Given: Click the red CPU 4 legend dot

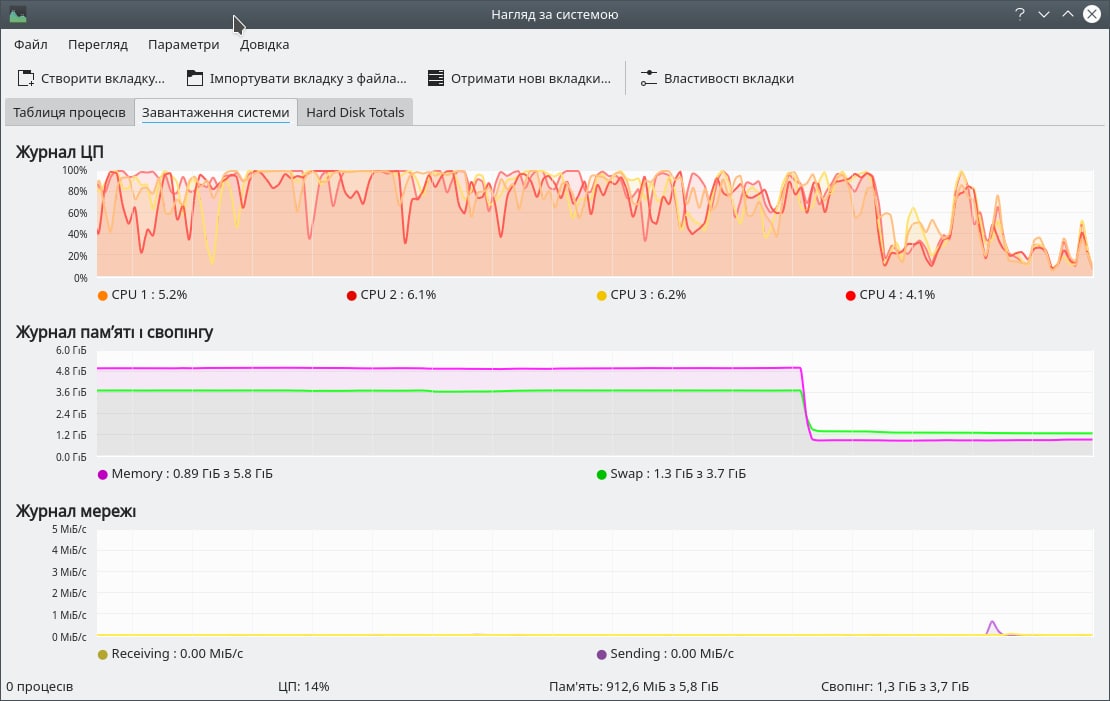Looking at the screenshot, I should point(851,295).
